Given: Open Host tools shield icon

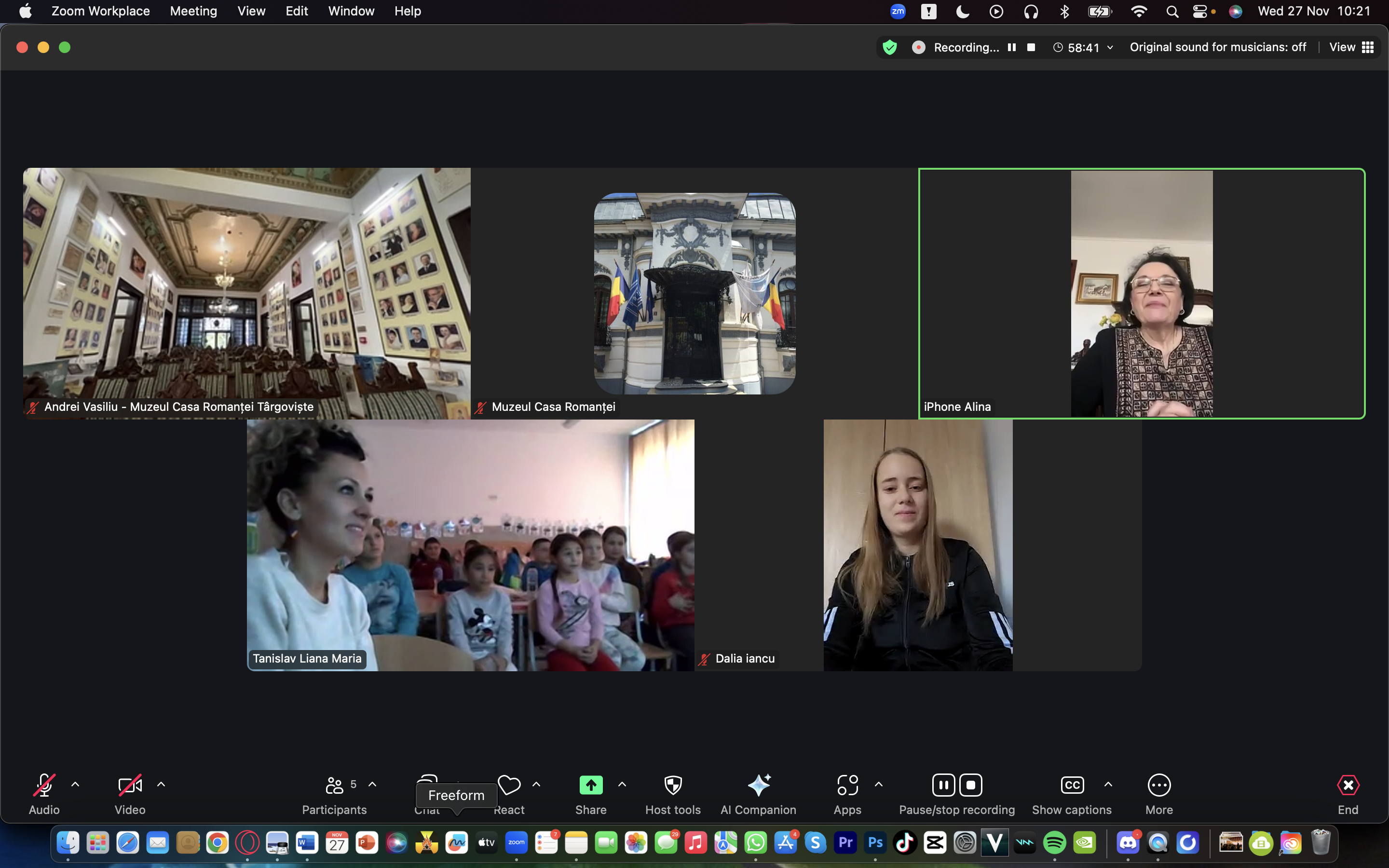Looking at the screenshot, I should coord(673,785).
